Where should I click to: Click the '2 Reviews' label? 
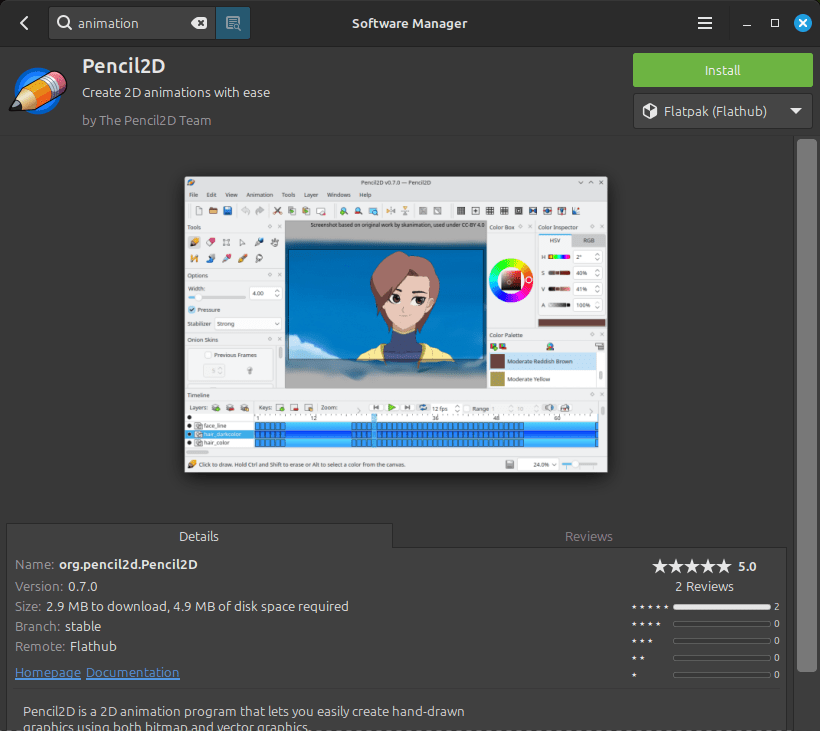(x=704, y=587)
